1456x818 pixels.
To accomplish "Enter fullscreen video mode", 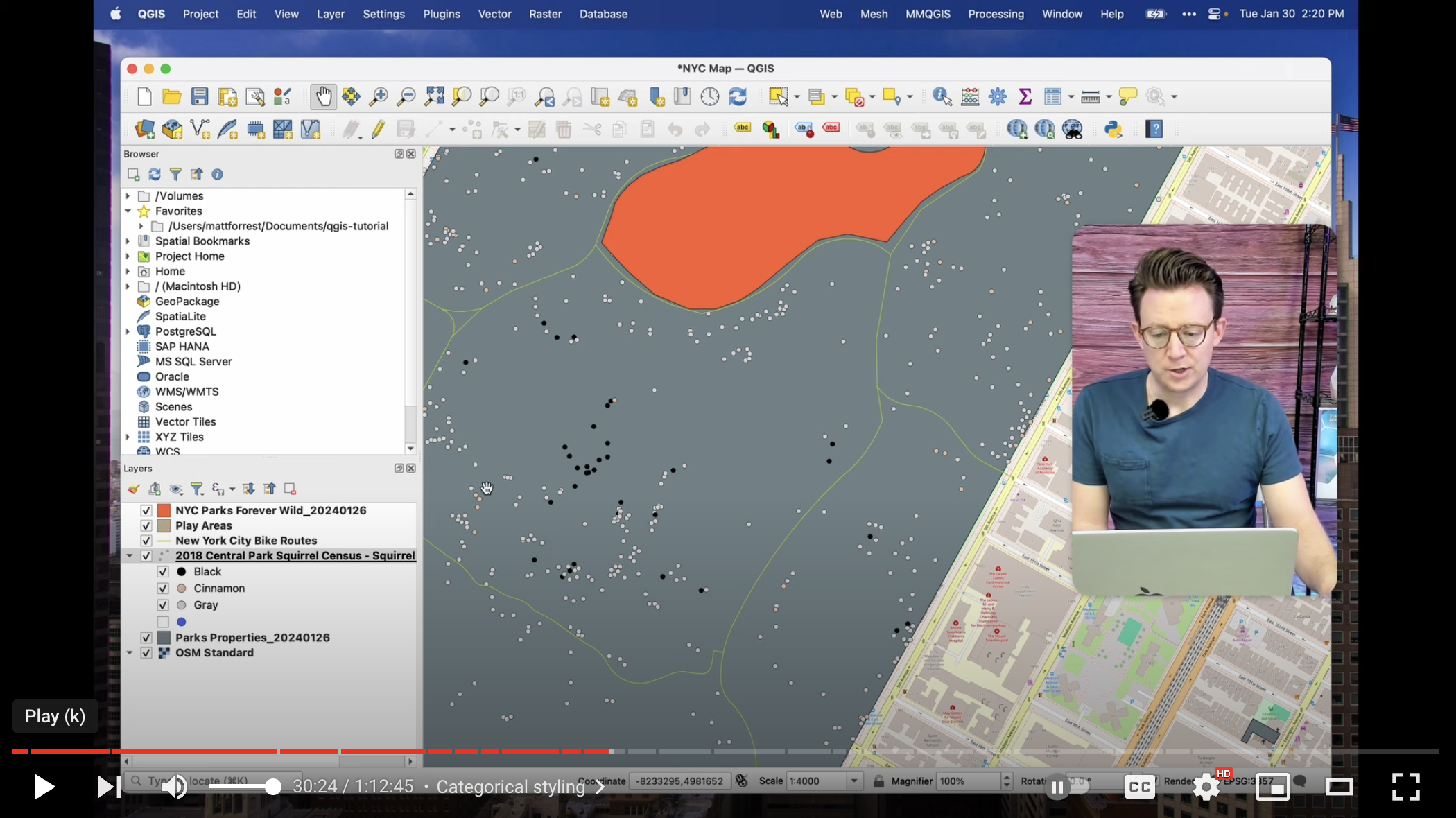I will click(1406, 787).
